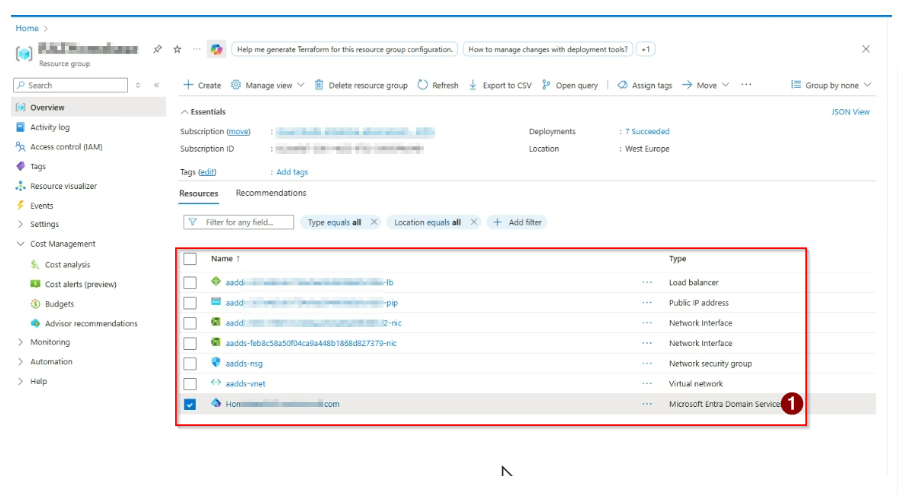Click the Filter for any field box

[x=239, y=222]
